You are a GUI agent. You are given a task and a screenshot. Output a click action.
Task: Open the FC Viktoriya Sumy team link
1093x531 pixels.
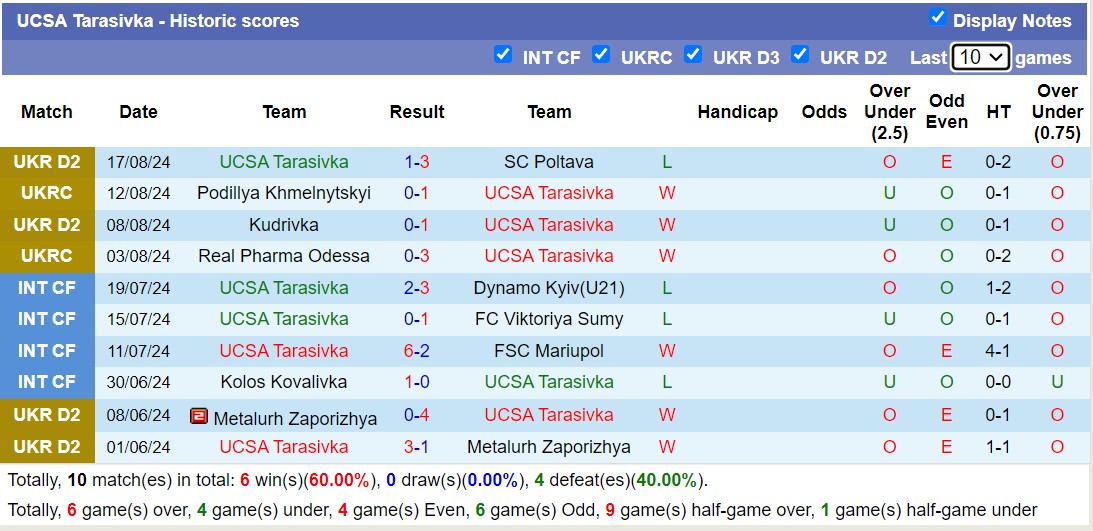pyautogui.click(x=548, y=319)
